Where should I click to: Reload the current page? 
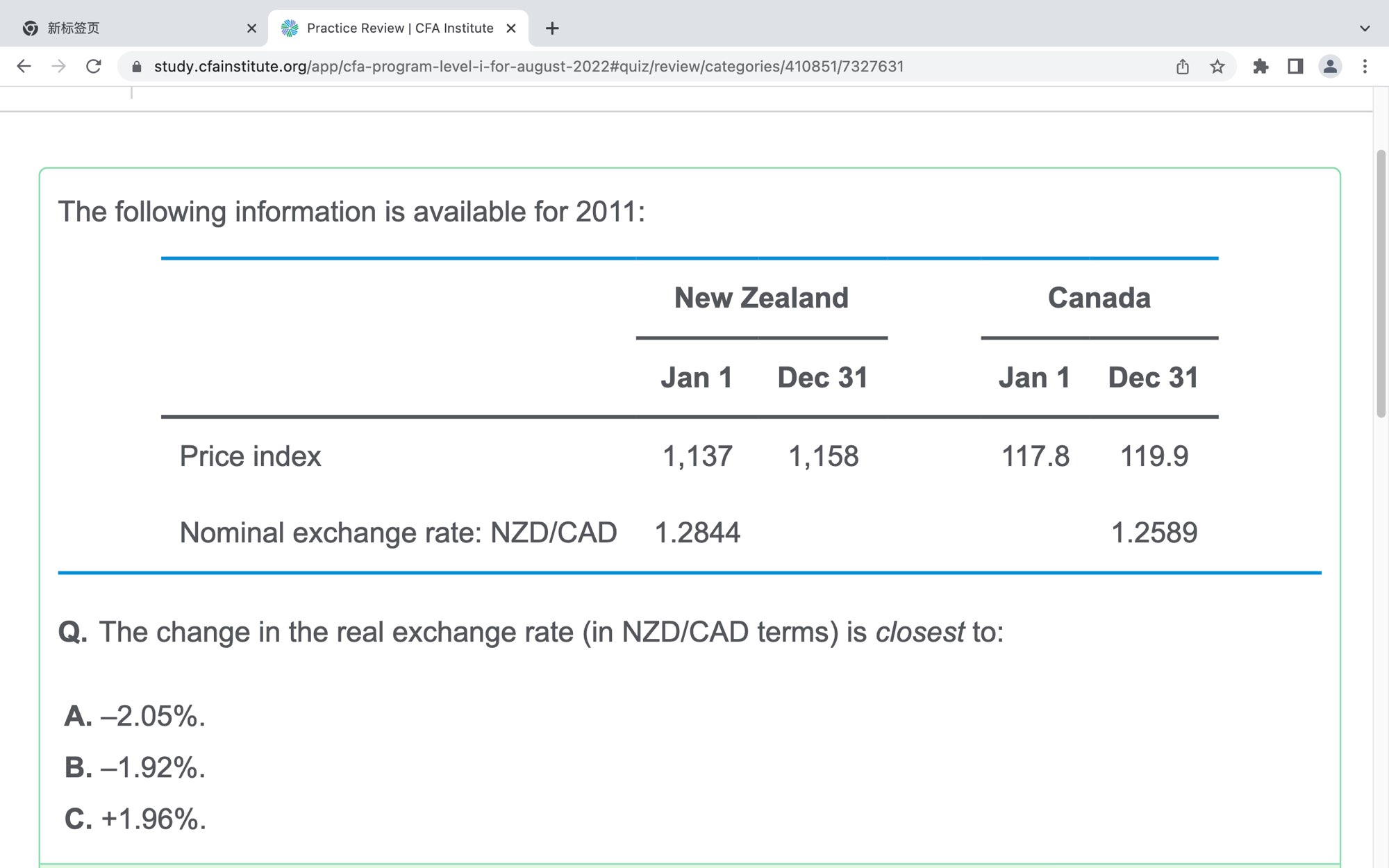pos(94,66)
